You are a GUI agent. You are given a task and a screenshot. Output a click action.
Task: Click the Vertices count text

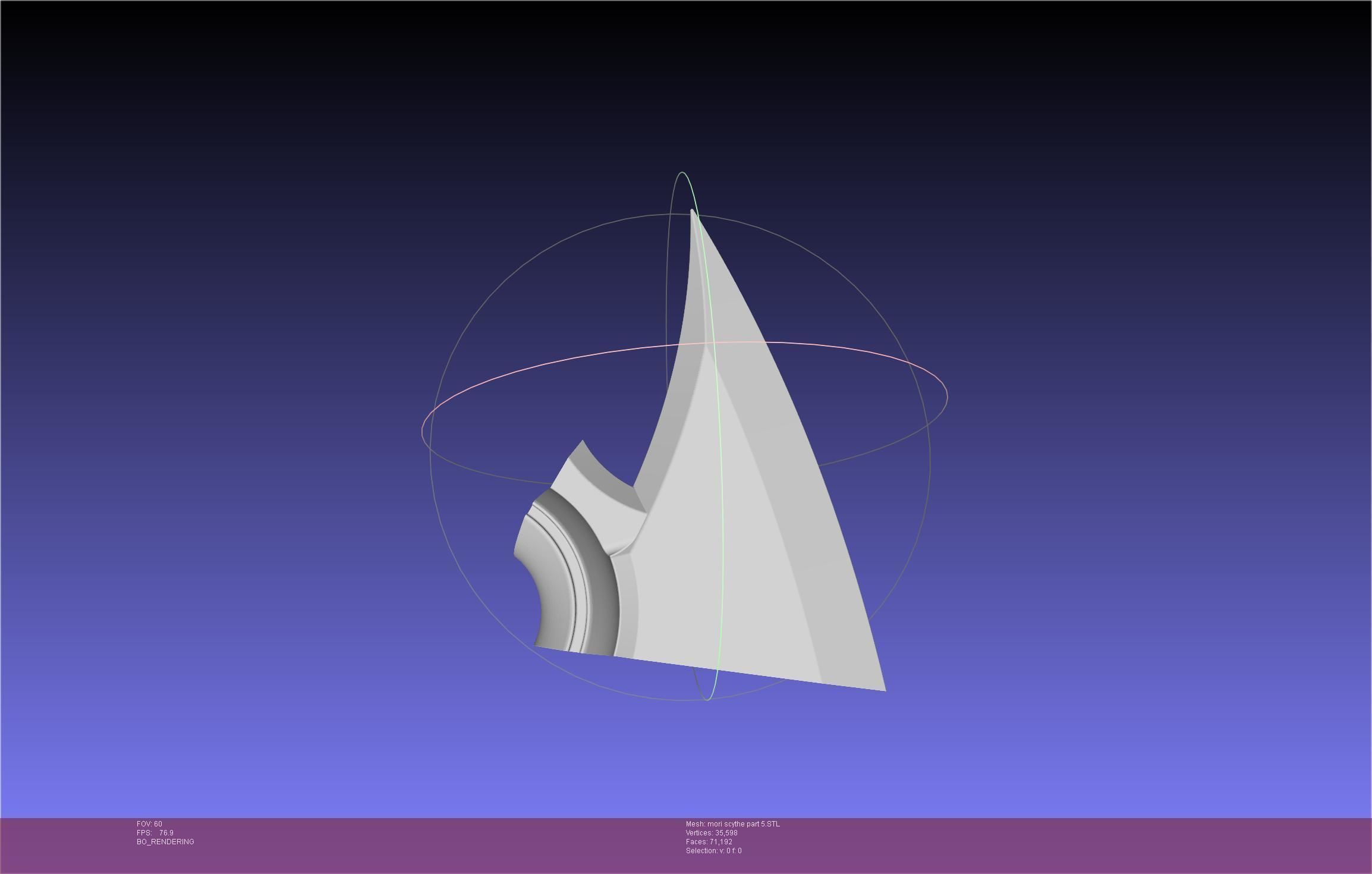coord(712,833)
